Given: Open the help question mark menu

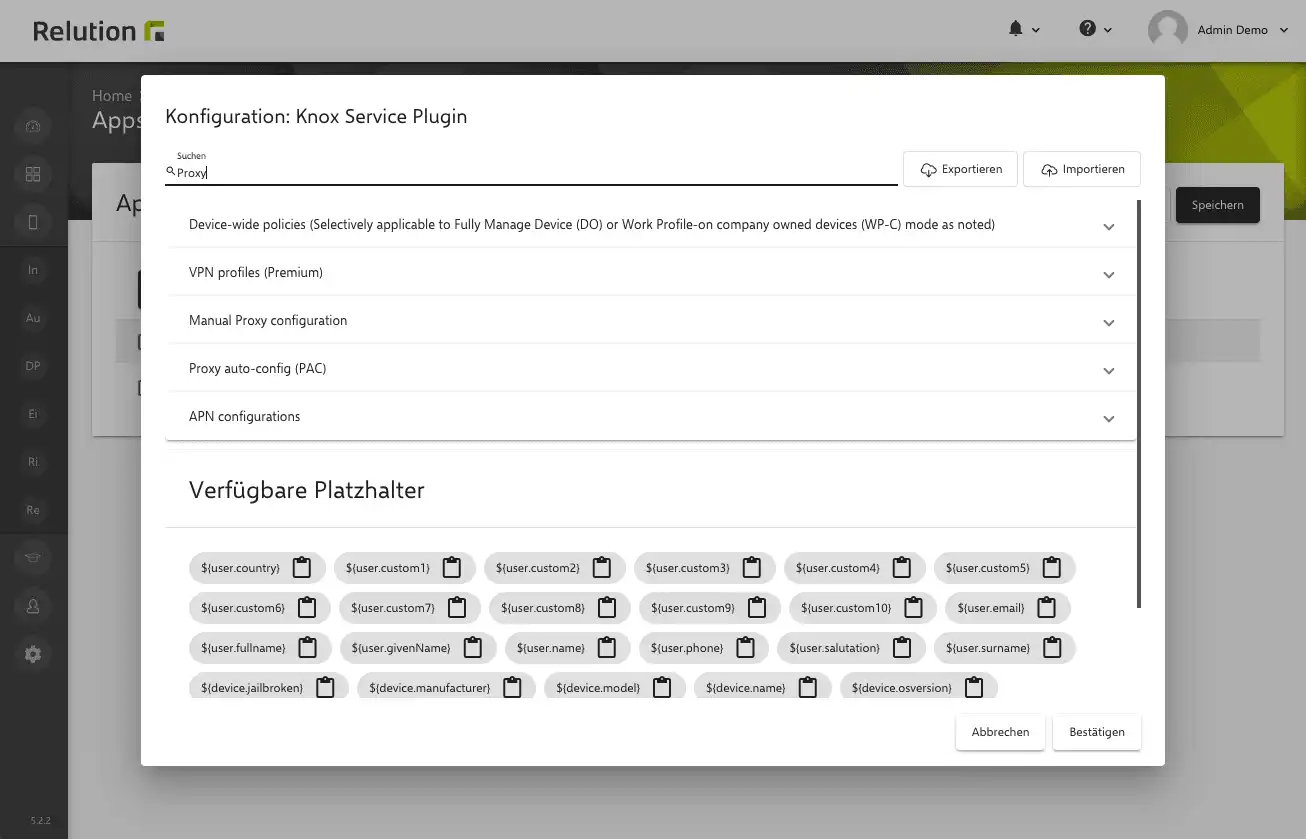Looking at the screenshot, I should coord(1096,29).
